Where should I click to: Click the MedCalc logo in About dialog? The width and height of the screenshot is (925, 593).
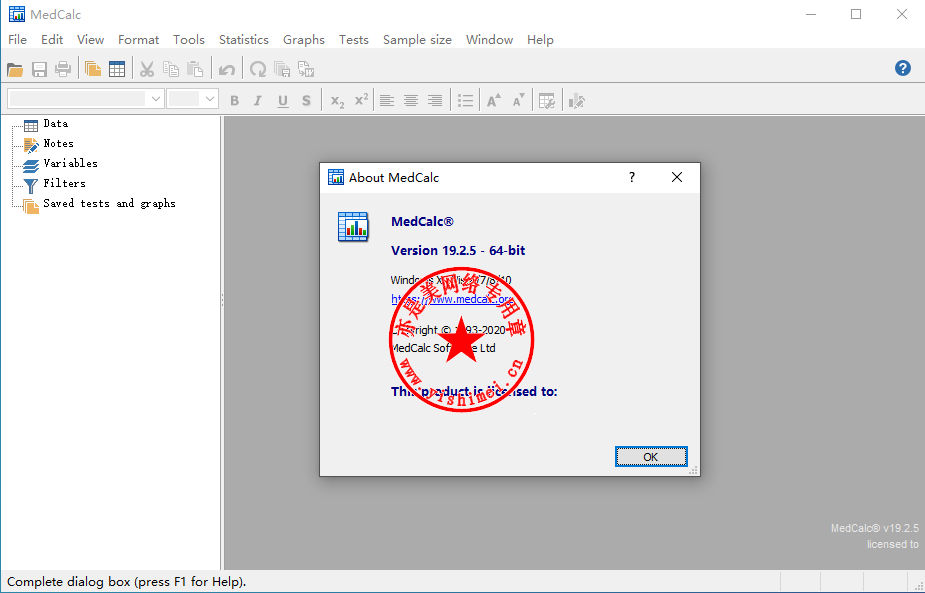click(353, 227)
